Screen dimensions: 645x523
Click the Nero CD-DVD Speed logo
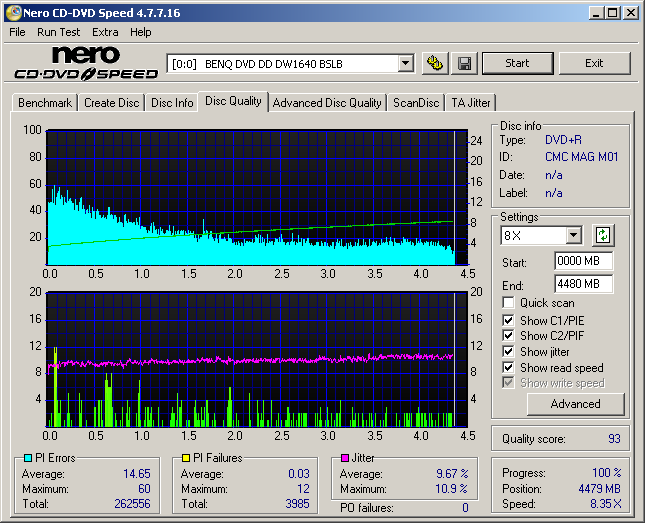click(x=86, y=63)
